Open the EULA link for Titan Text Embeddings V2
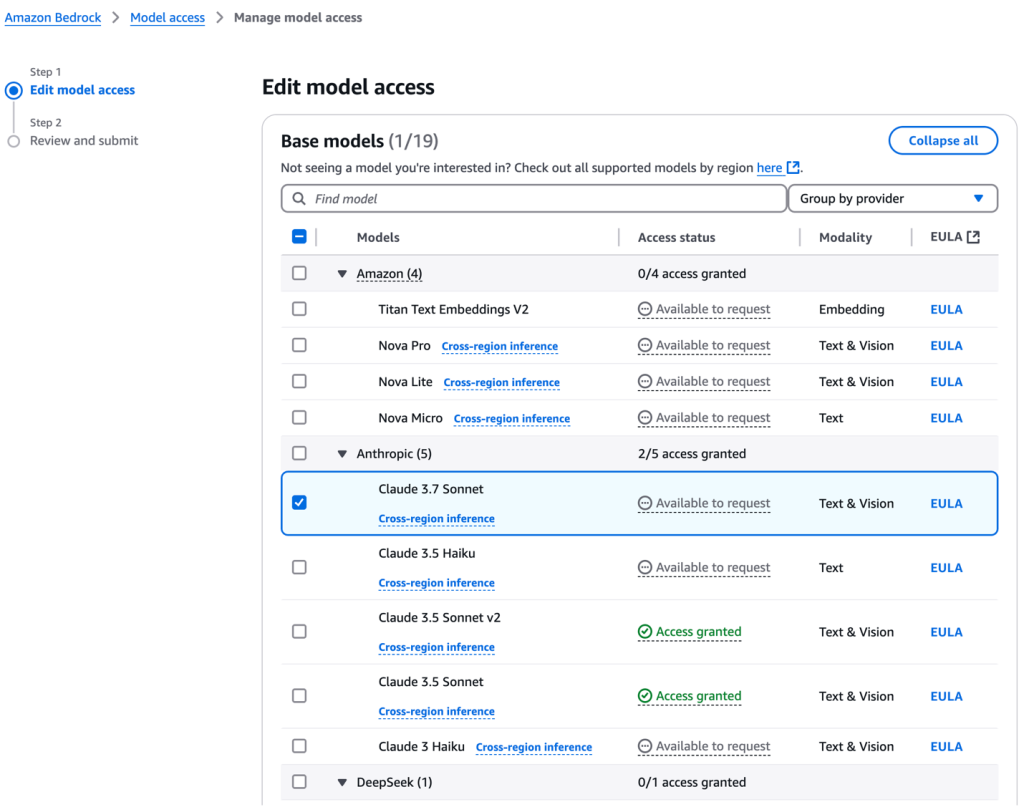 [946, 309]
